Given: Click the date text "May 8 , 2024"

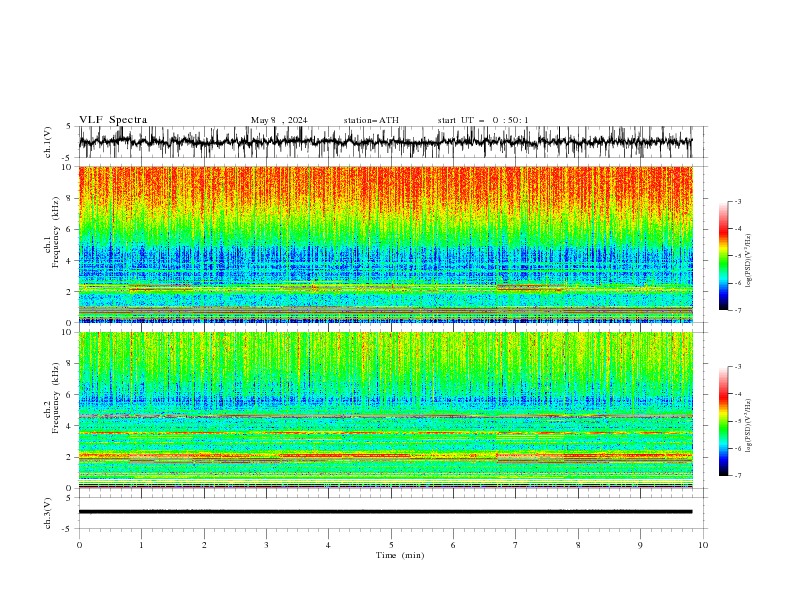Looking at the screenshot, I should coord(279,120).
